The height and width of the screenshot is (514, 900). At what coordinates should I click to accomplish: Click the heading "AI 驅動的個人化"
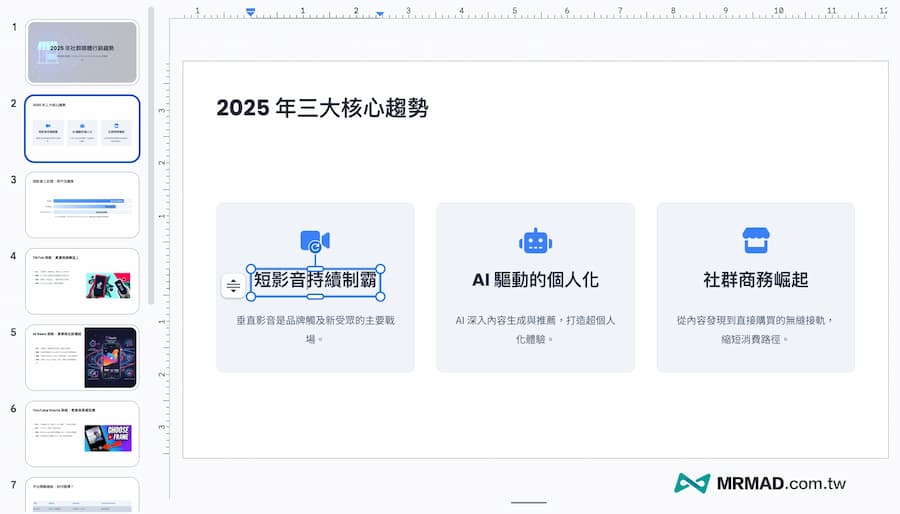click(x=535, y=280)
